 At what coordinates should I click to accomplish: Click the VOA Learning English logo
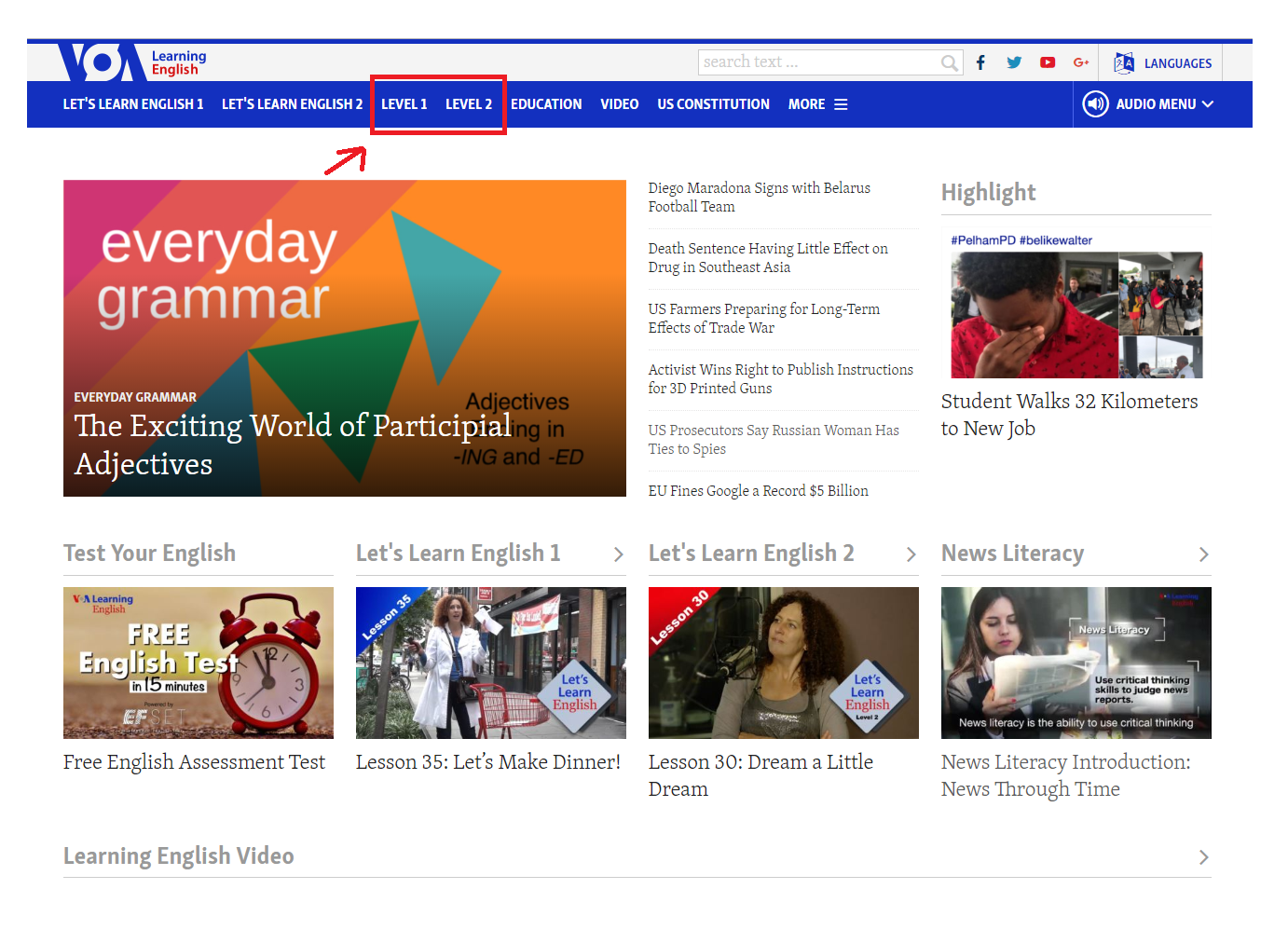tap(132, 62)
